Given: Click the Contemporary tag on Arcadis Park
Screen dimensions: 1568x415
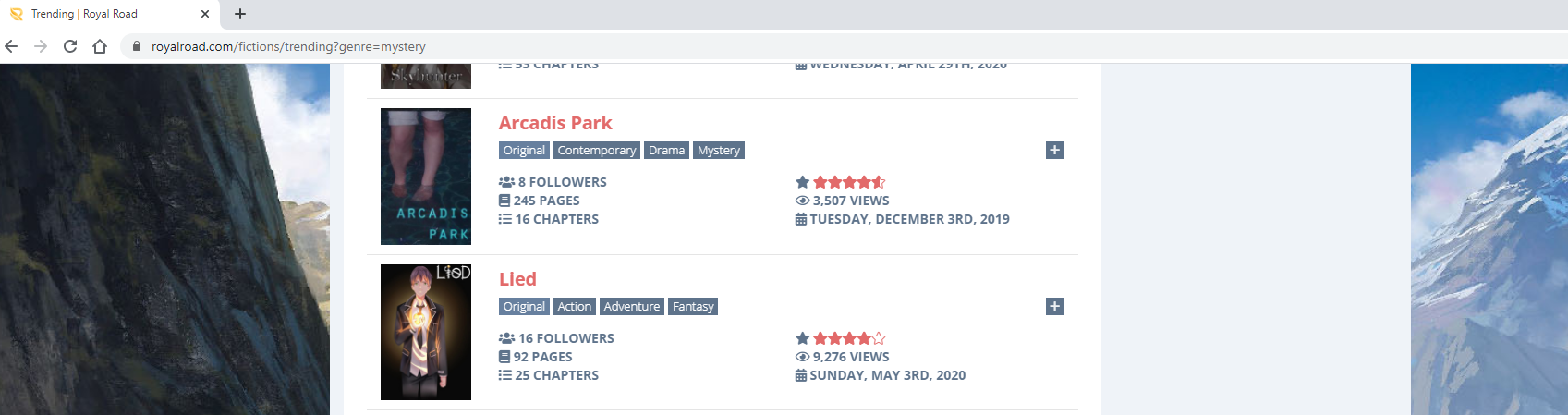Looking at the screenshot, I should tap(596, 151).
